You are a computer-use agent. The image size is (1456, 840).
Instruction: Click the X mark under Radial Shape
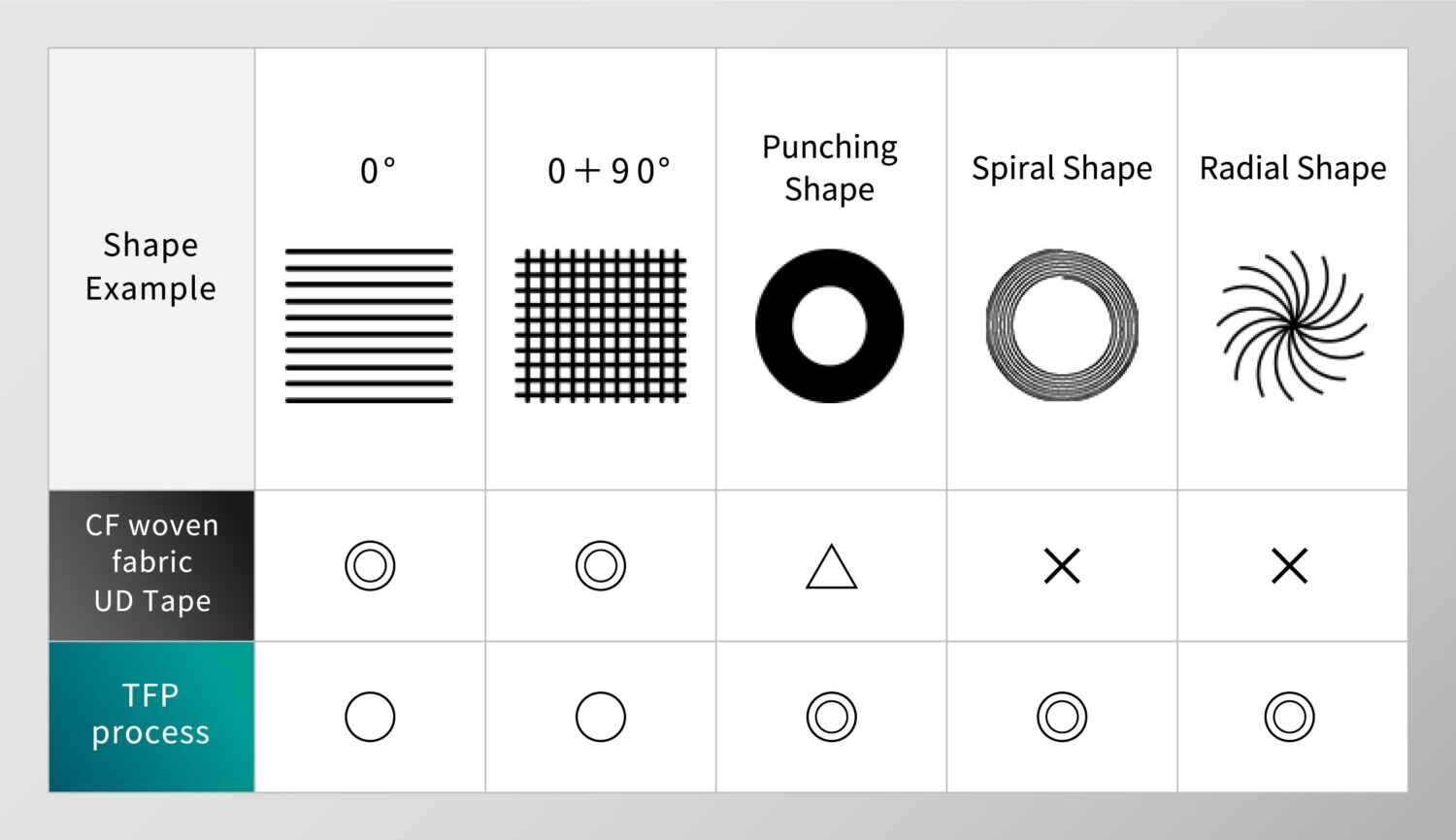click(1289, 565)
